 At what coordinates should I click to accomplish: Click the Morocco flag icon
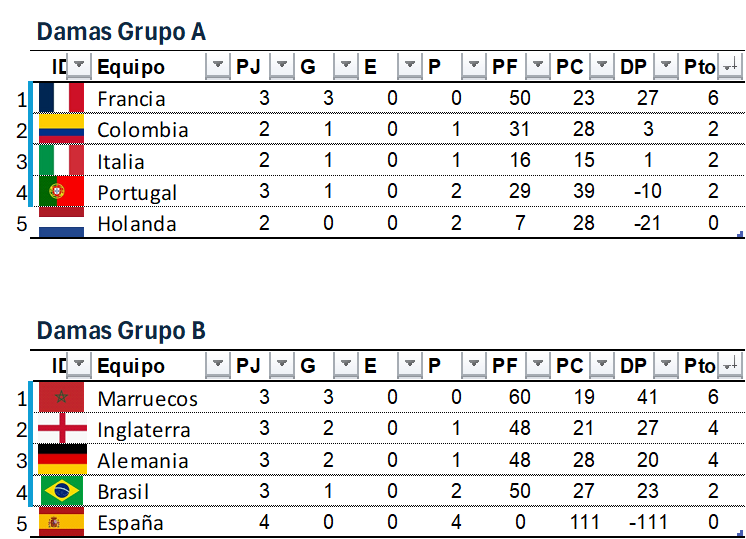pyautogui.click(x=61, y=397)
